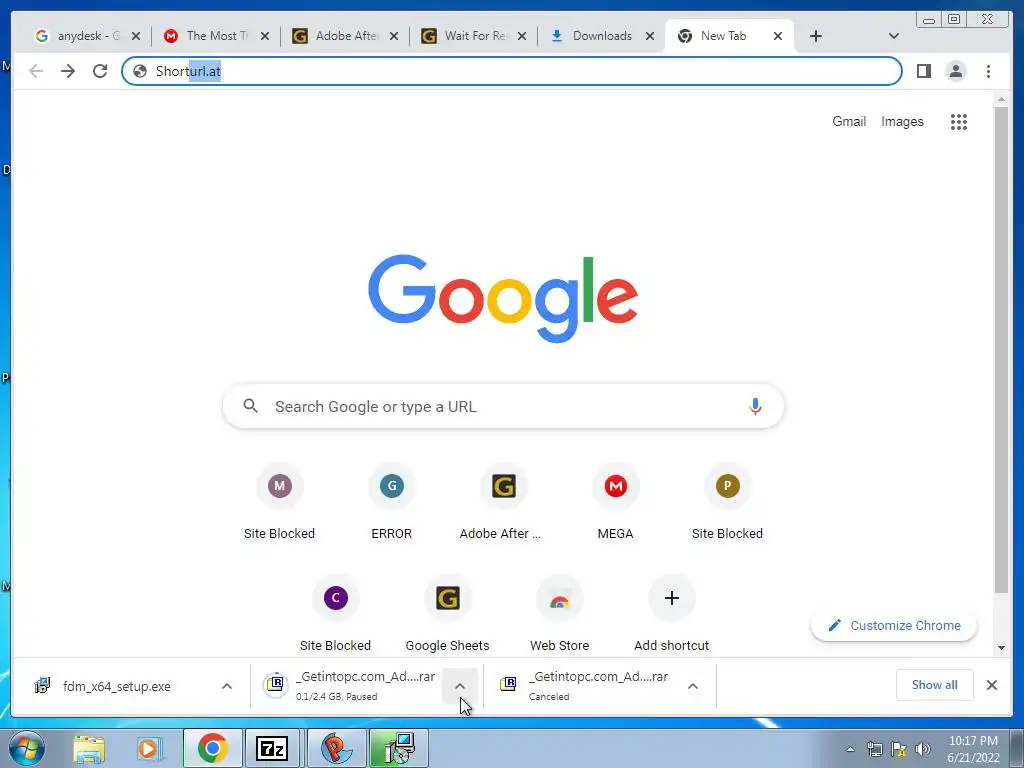Image resolution: width=1024 pixels, height=768 pixels.
Task: Click Customize Chrome button
Action: (x=893, y=626)
